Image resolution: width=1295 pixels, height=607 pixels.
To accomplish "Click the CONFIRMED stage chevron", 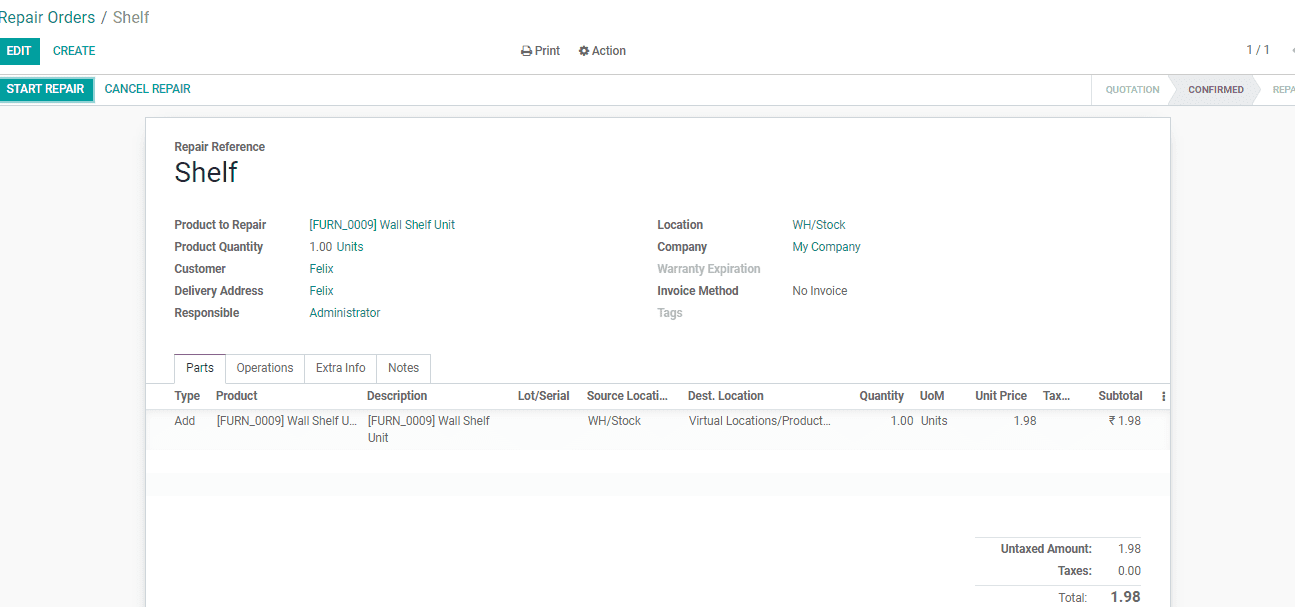I will tap(1215, 89).
